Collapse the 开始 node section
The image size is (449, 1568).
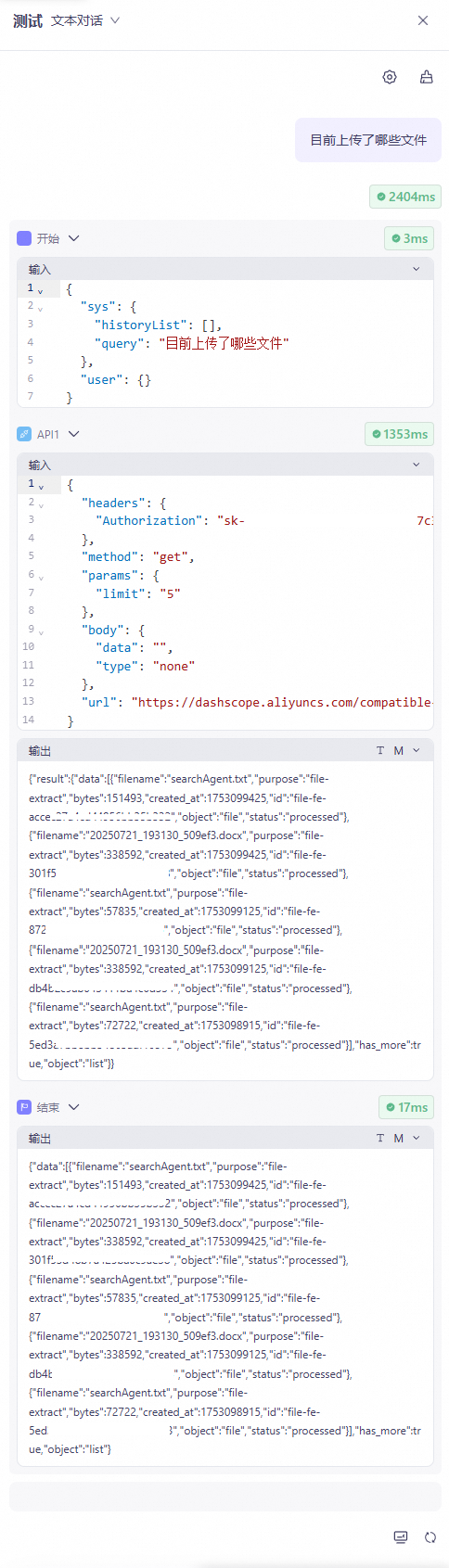coord(74,238)
